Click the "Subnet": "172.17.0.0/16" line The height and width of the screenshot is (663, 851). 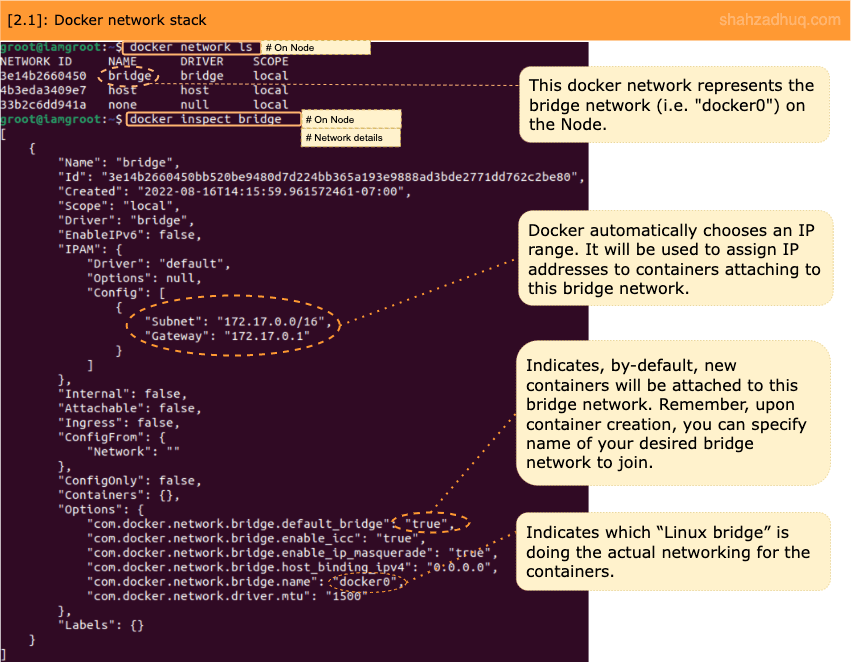pos(238,322)
